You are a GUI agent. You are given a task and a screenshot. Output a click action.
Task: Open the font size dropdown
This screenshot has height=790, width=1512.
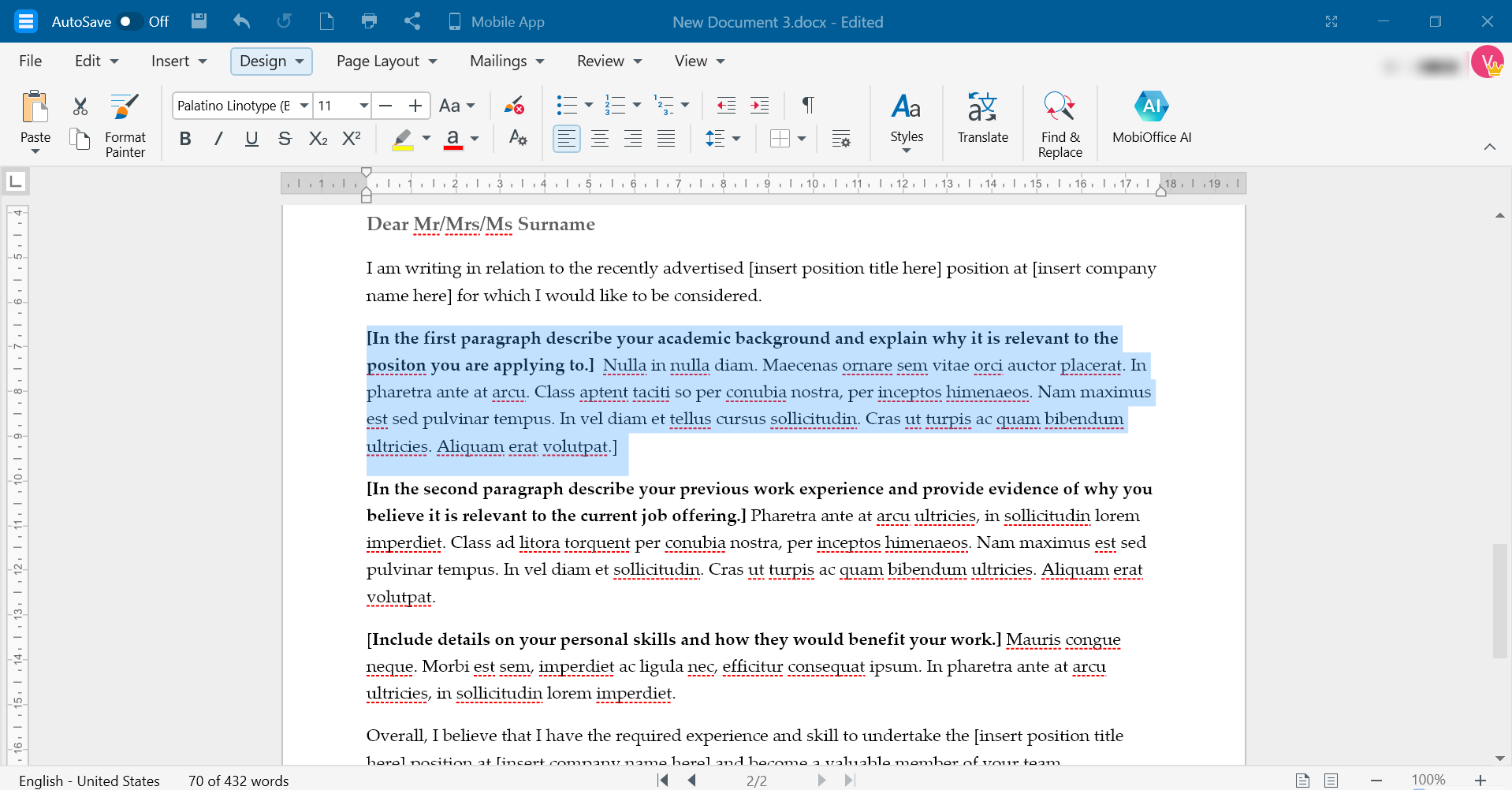pyautogui.click(x=363, y=105)
